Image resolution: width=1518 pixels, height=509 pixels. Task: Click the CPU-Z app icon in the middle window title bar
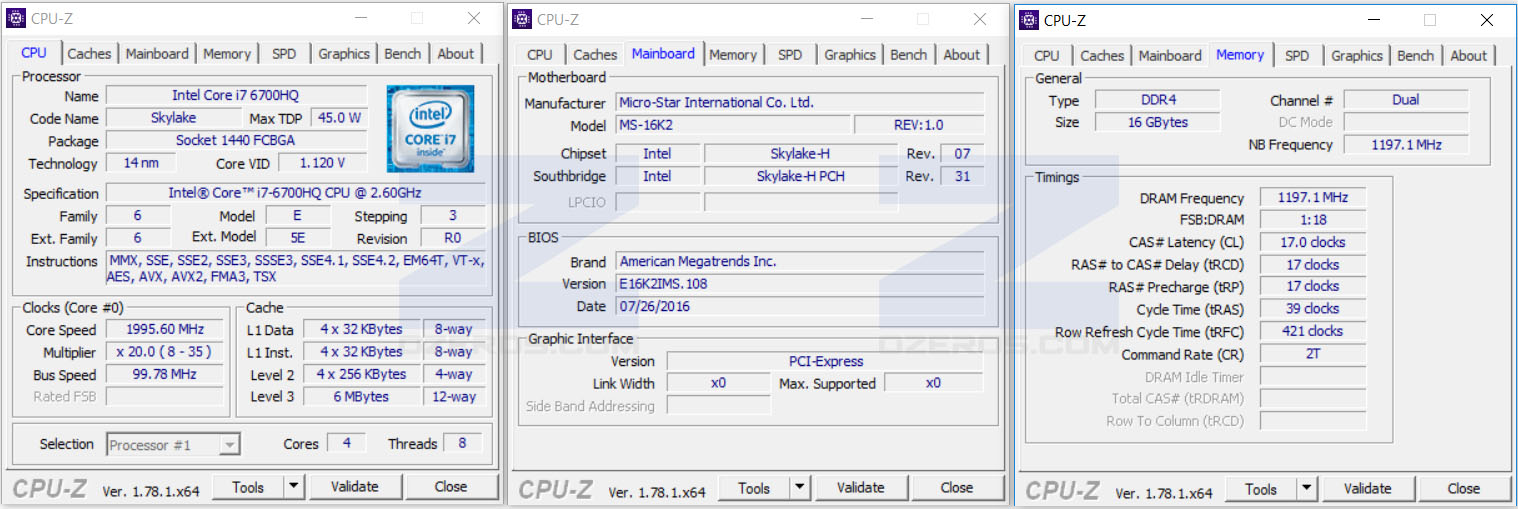pyautogui.click(x=522, y=19)
